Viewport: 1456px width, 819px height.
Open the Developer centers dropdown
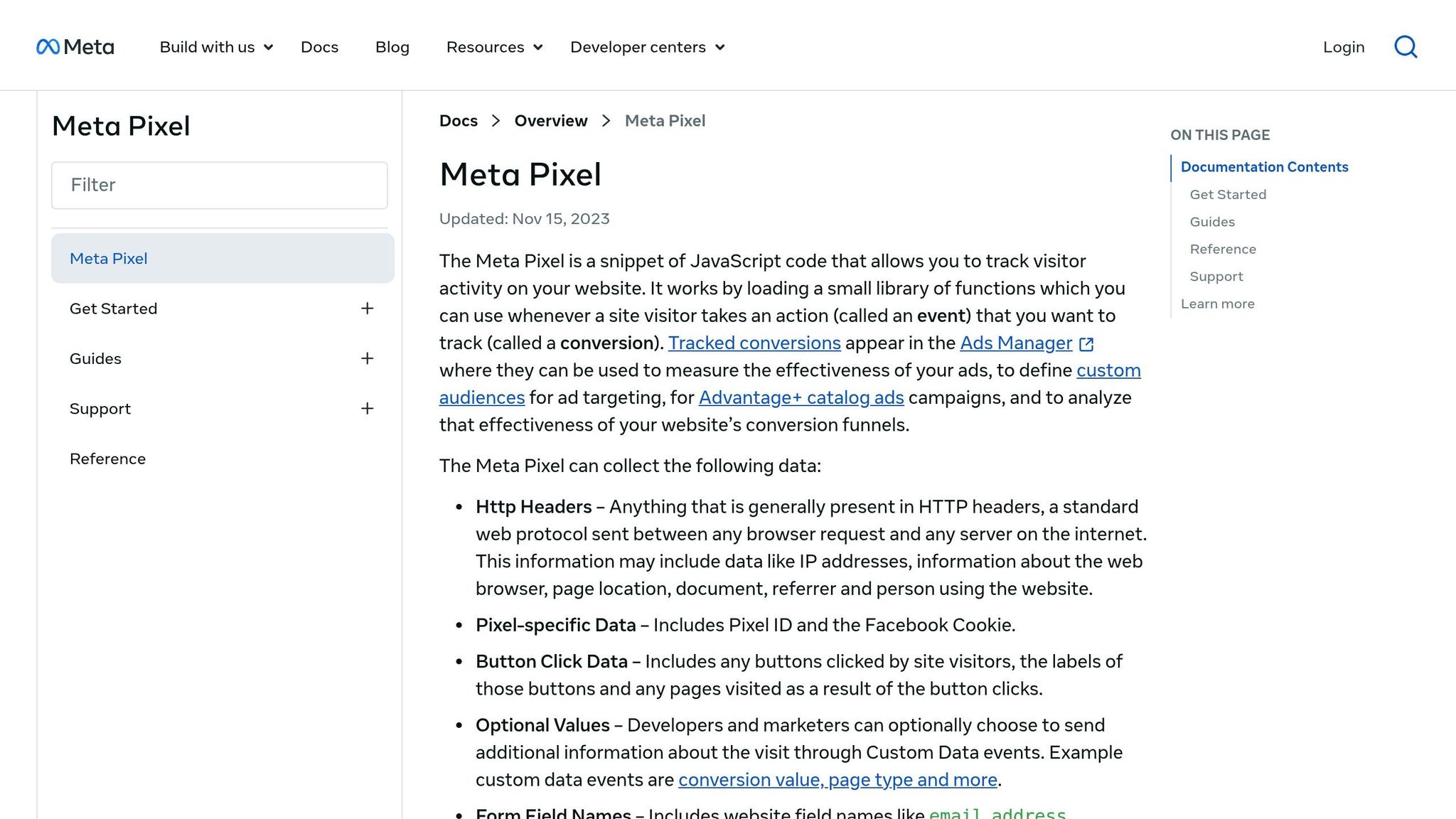[x=647, y=47]
